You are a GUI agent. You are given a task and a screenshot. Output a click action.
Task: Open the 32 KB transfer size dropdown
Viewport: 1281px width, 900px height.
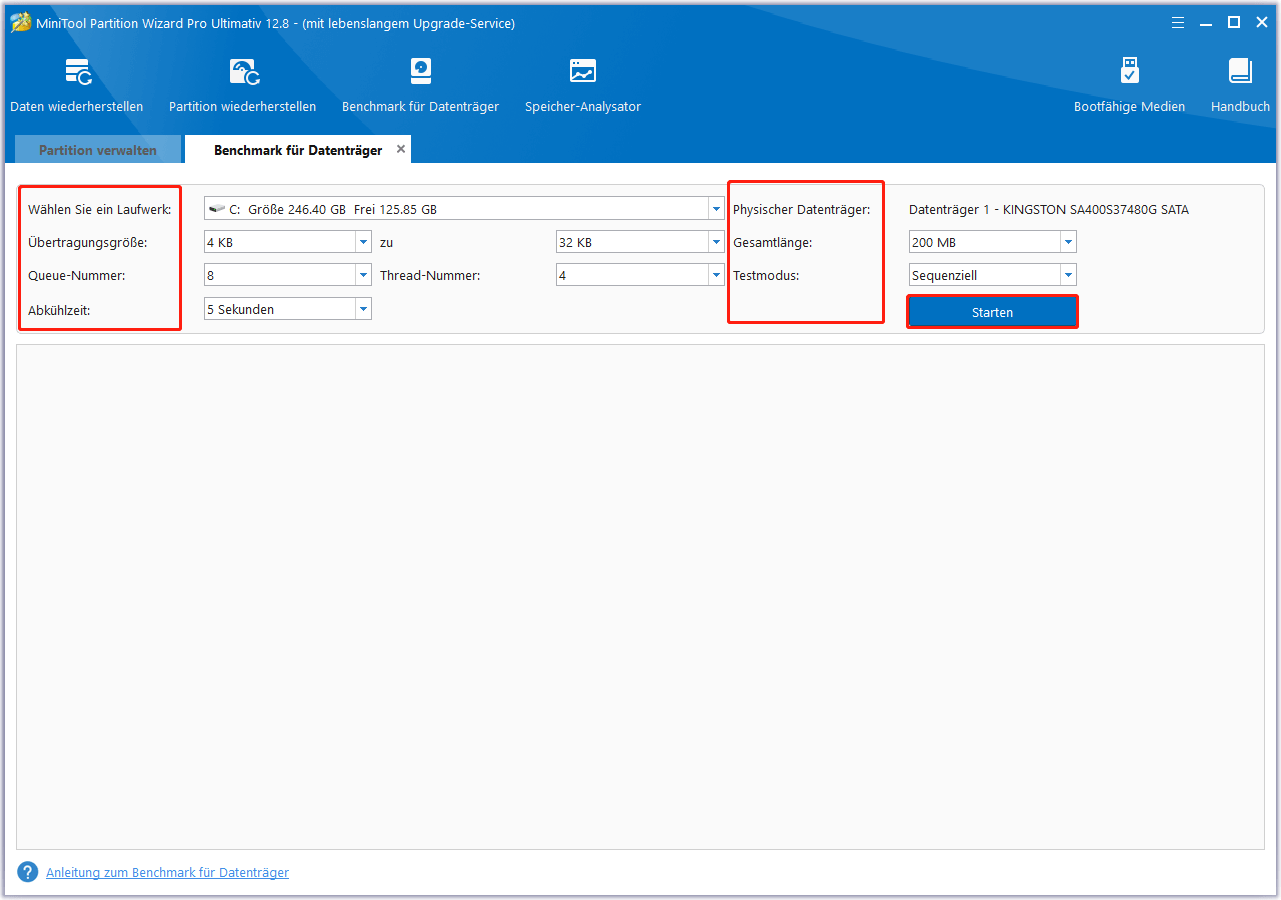(716, 243)
